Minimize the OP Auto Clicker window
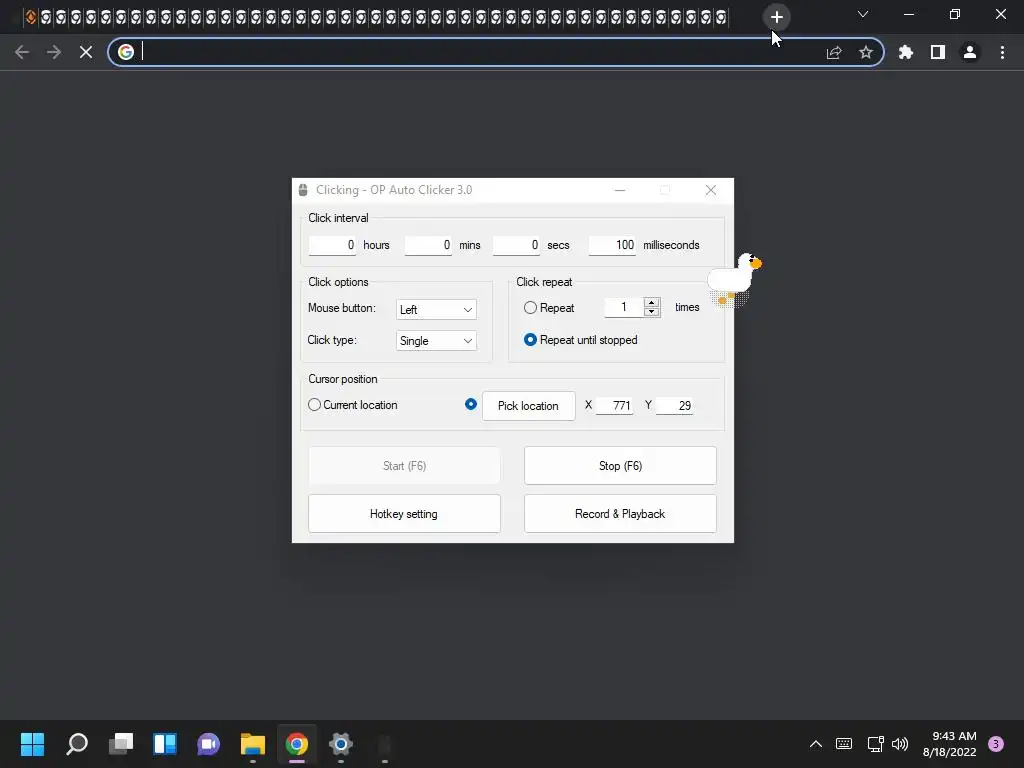The width and height of the screenshot is (1024, 768). click(x=620, y=190)
